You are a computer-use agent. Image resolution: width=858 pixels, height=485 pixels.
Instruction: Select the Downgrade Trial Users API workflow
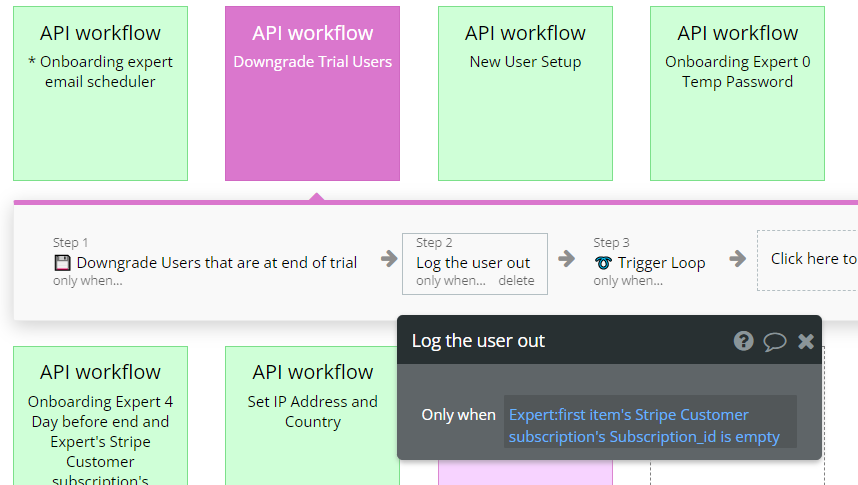point(312,93)
